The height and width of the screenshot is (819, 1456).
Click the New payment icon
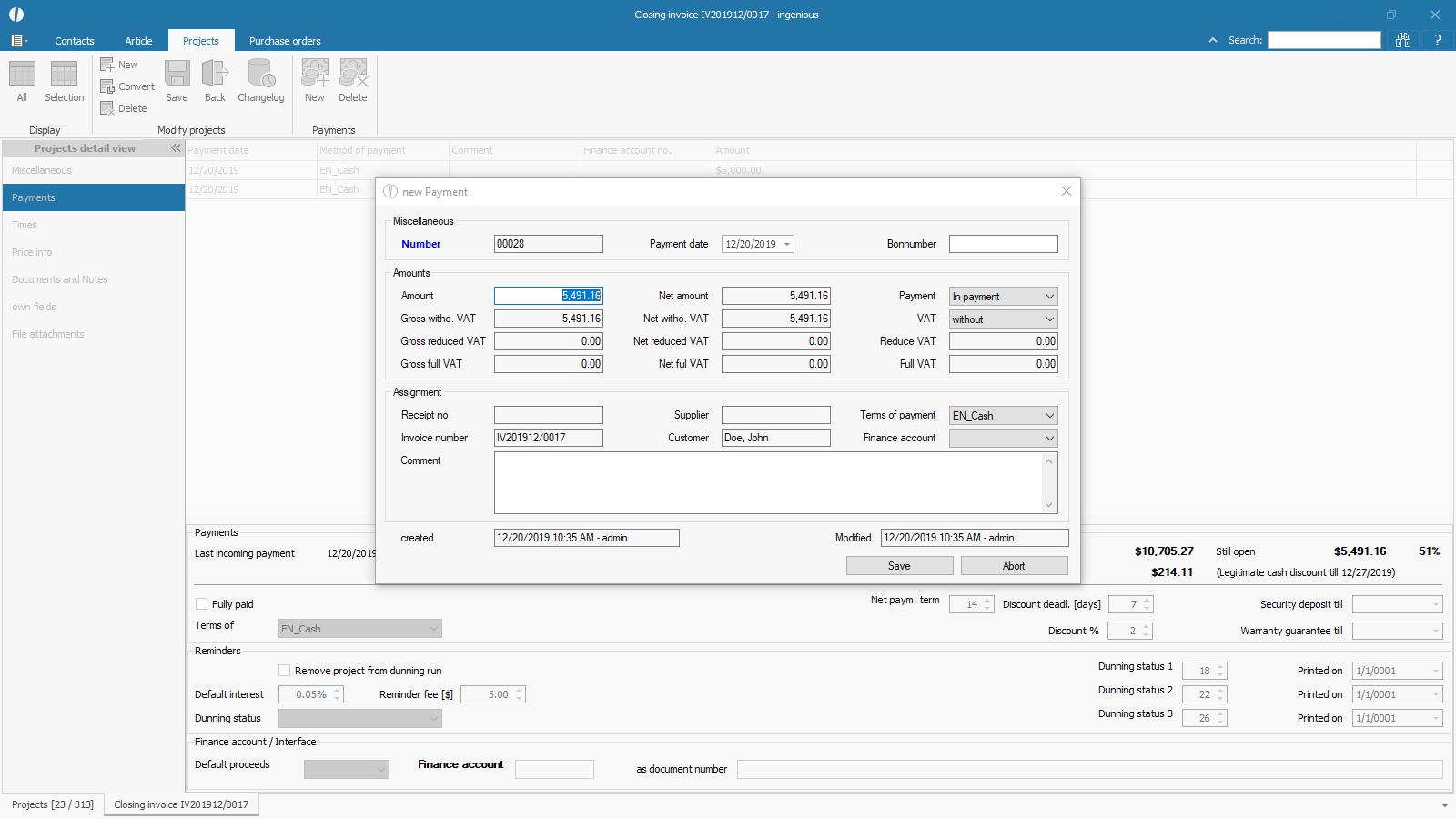pyautogui.click(x=315, y=81)
